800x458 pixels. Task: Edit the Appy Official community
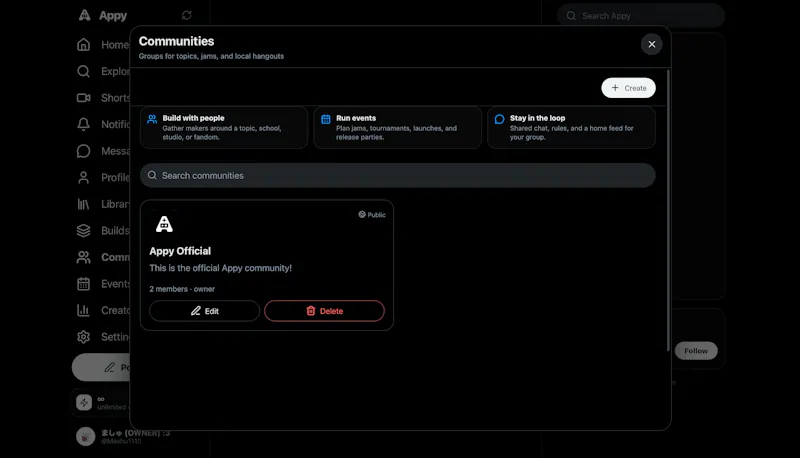(205, 311)
